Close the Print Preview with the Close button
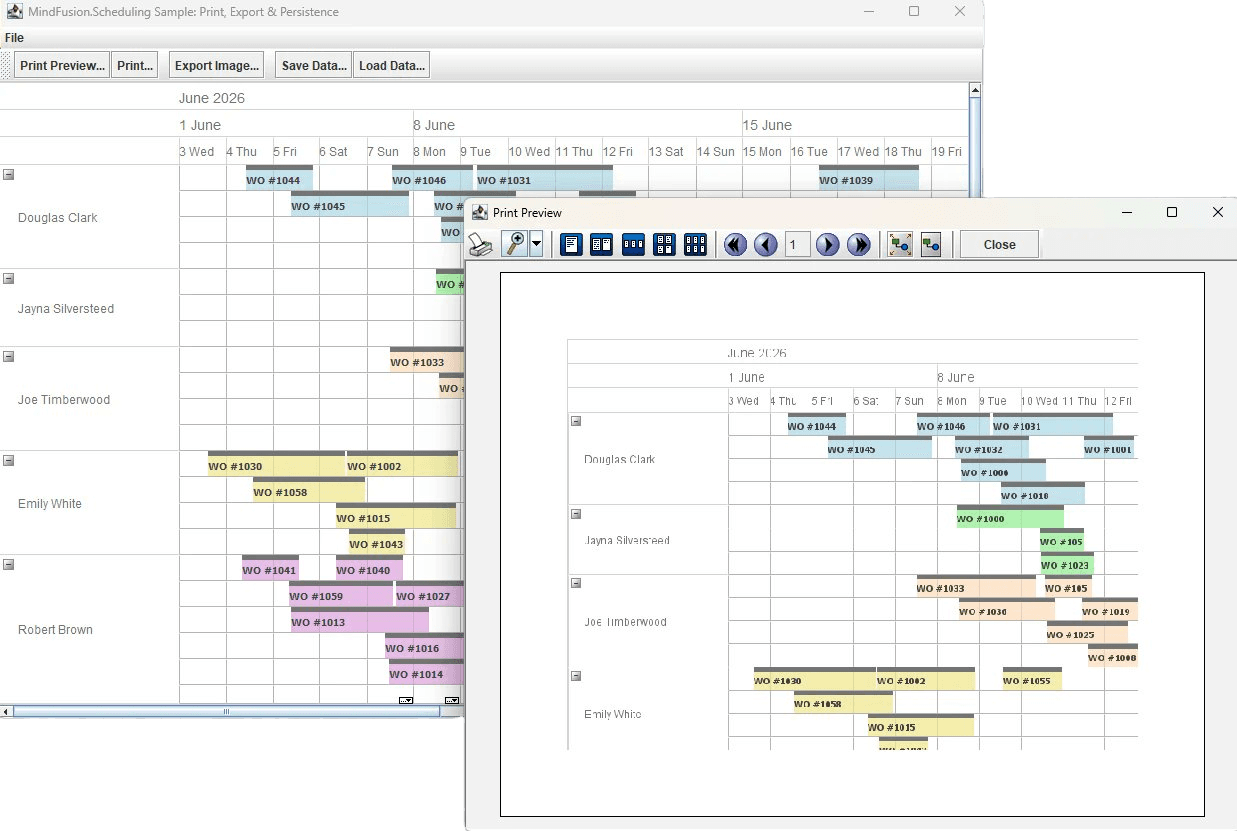 click(x=999, y=245)
